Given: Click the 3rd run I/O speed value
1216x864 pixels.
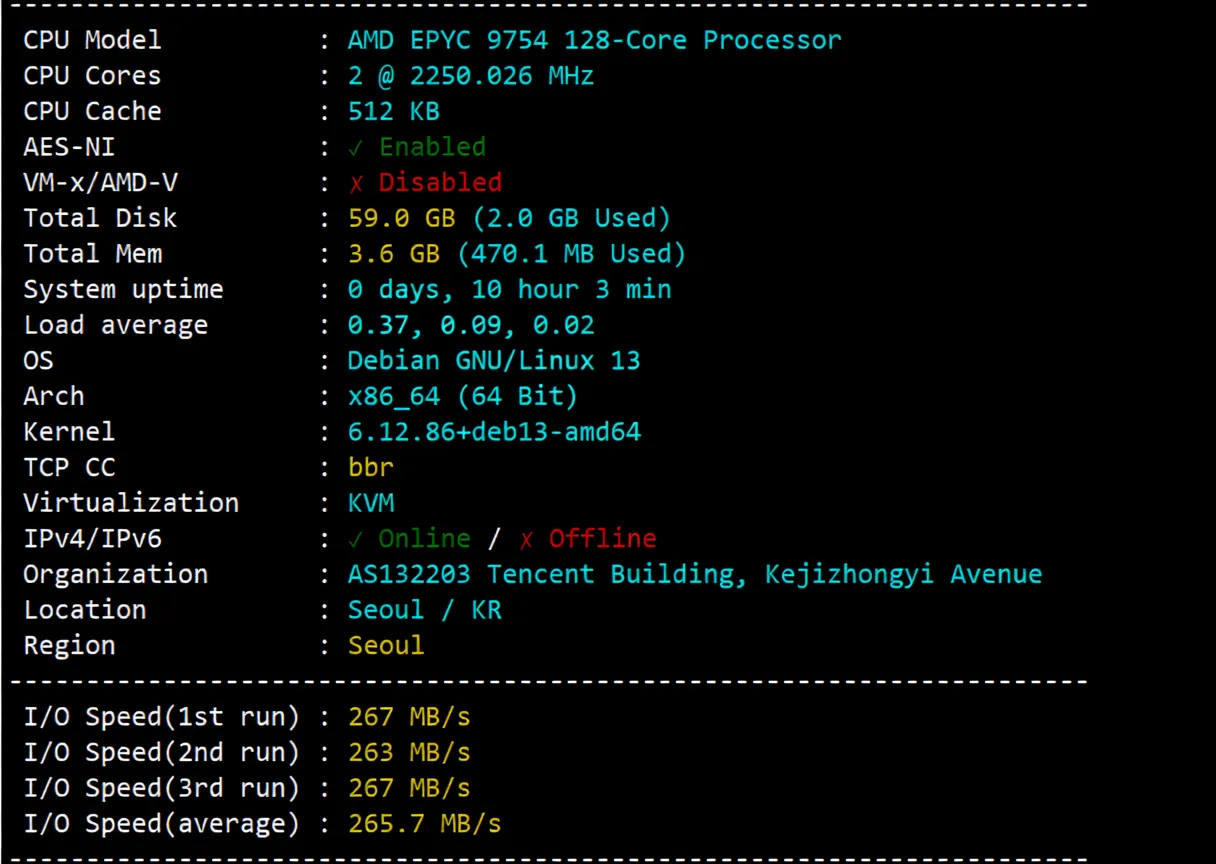Looking at the screenshot, I should pos(409,788).
